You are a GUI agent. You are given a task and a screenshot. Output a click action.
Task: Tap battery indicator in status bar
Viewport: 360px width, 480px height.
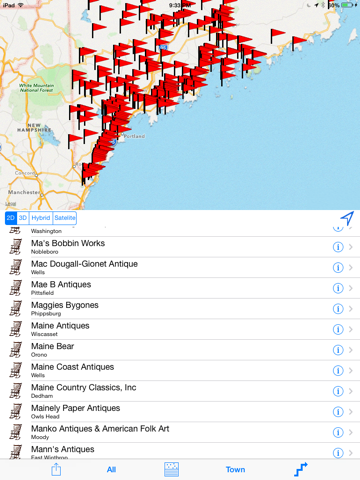click(347, 5)
